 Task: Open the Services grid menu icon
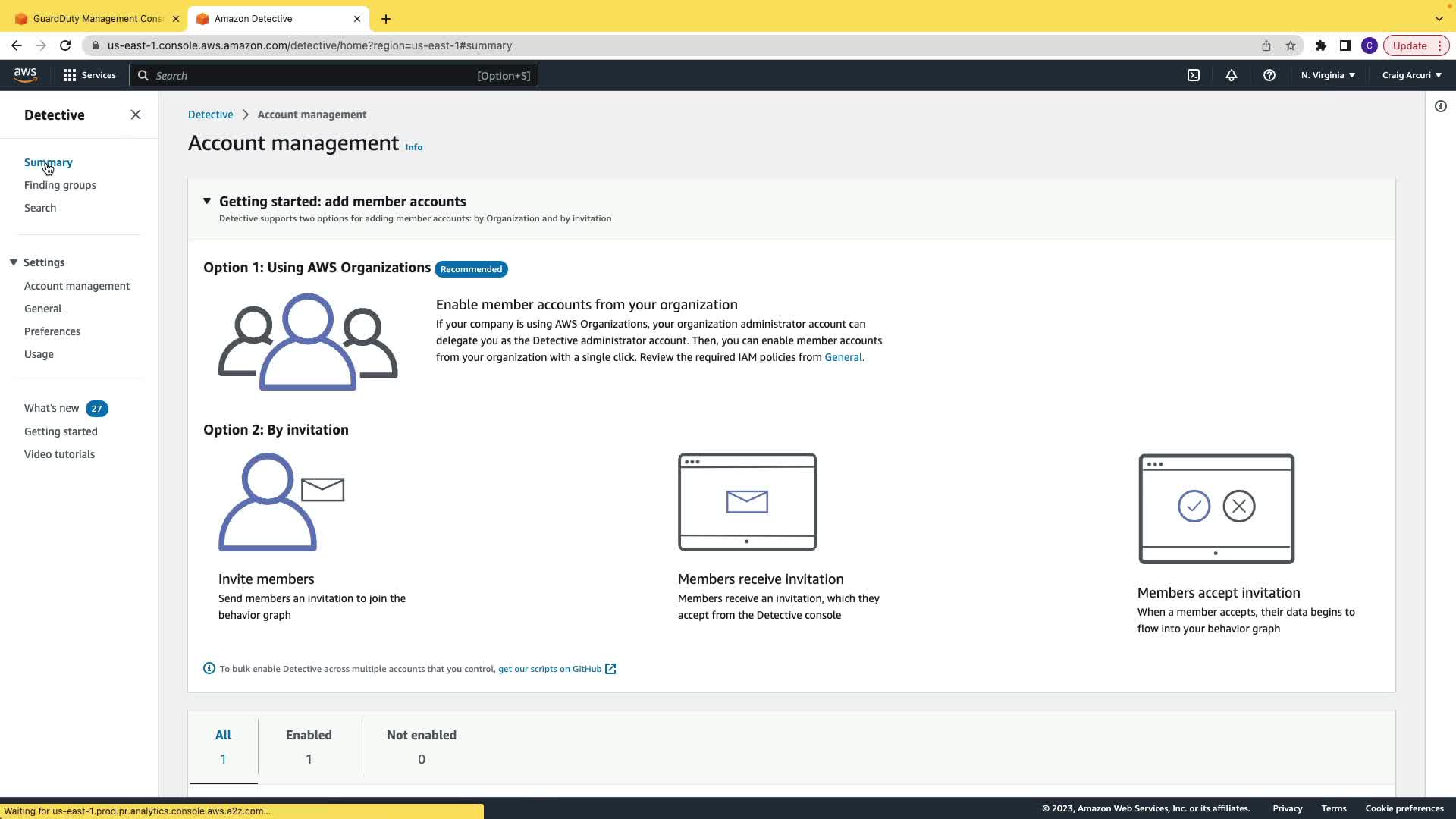pos(70,75)
